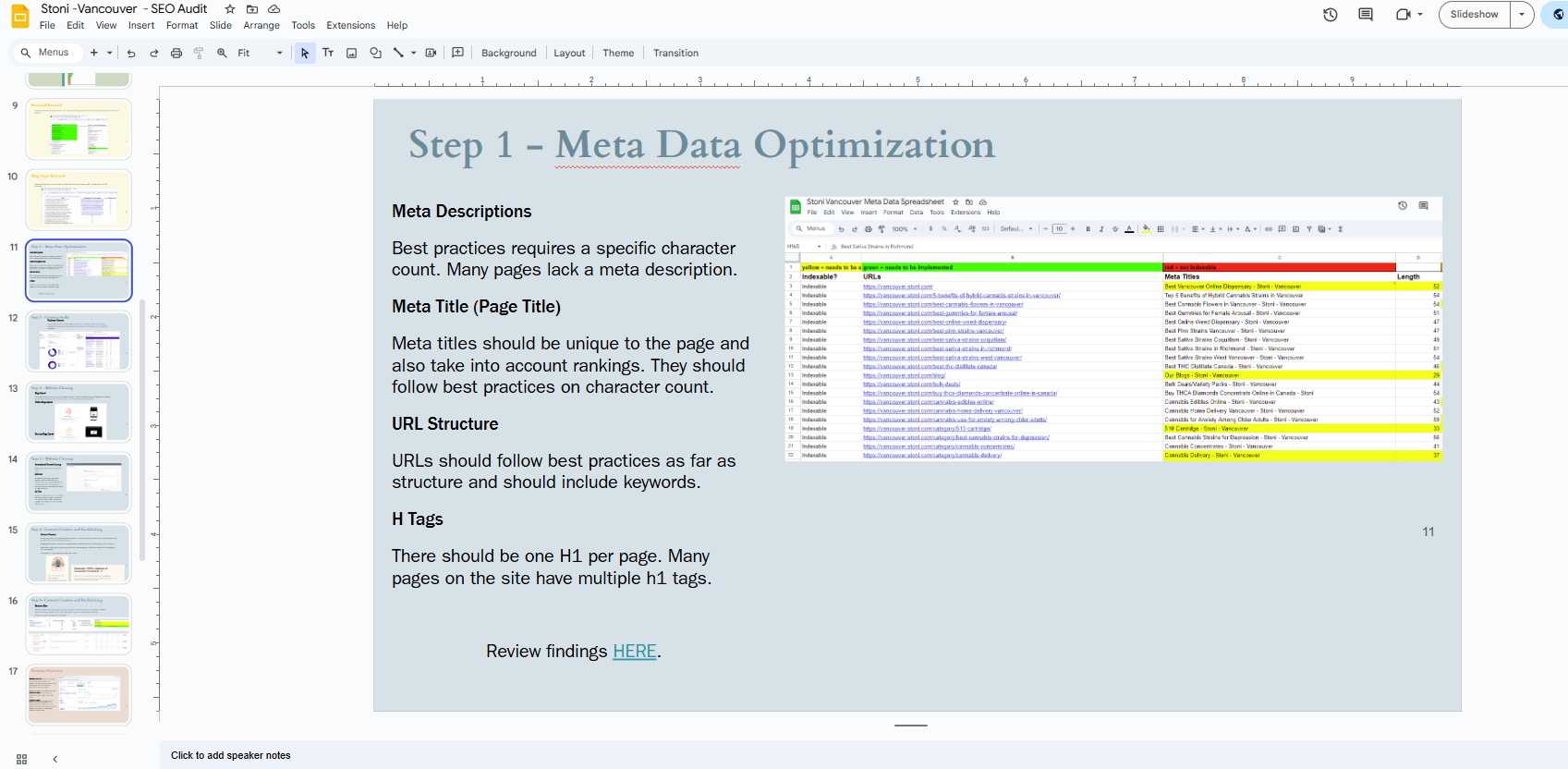Open the Transition panel
Viewport: 1568px width, 769px height.
click(x=675, y=53)
